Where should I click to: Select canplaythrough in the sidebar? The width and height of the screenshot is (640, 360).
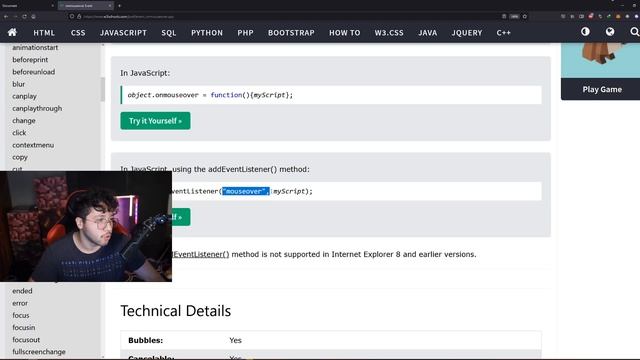coord(37,109)
